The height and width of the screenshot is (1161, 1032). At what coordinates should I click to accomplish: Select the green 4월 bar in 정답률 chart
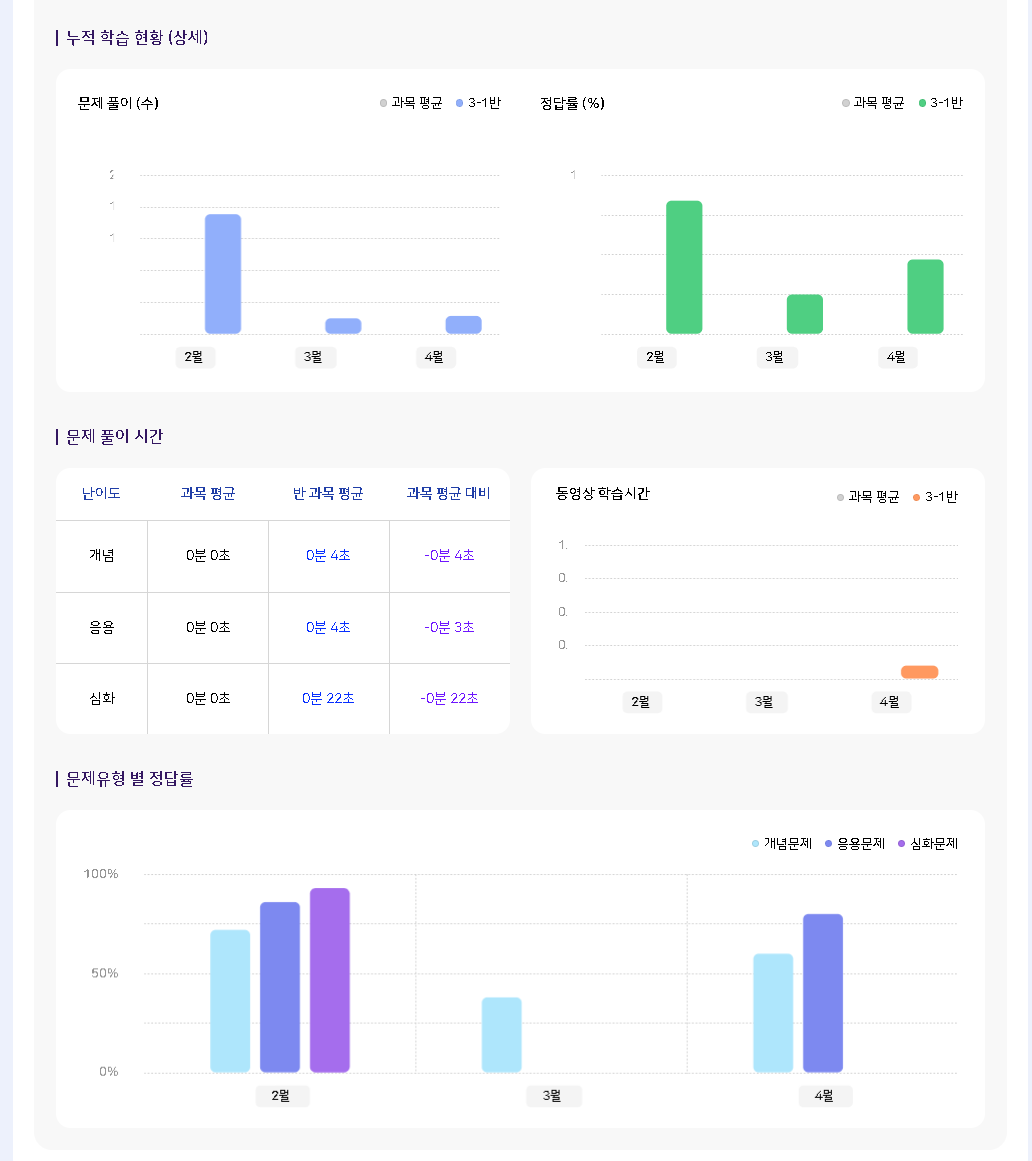[925, 296]
